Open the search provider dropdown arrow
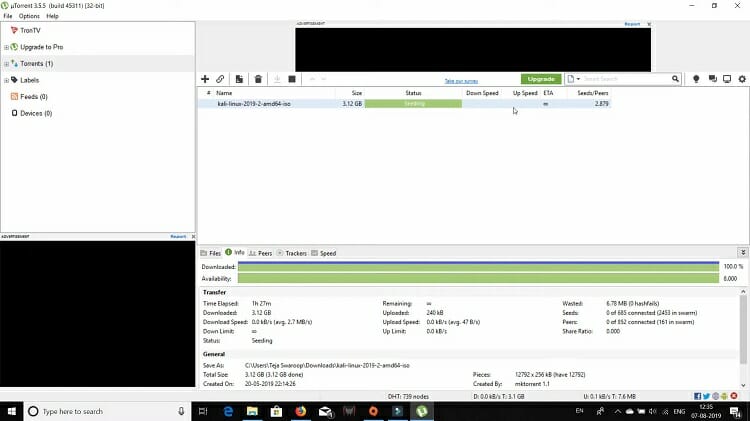Viewport: 750px width, 421px height. click(x=578, y=79)
